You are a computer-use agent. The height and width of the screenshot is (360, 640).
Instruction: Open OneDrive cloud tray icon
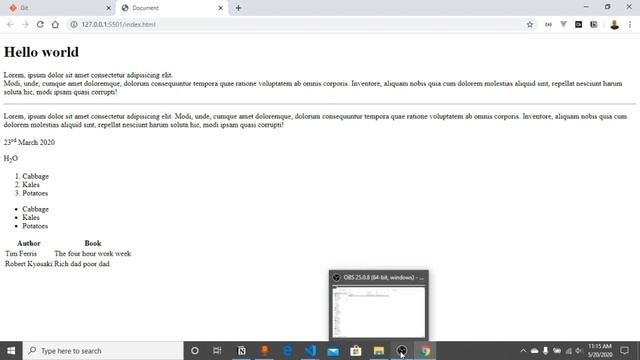[x=534, y=351]
